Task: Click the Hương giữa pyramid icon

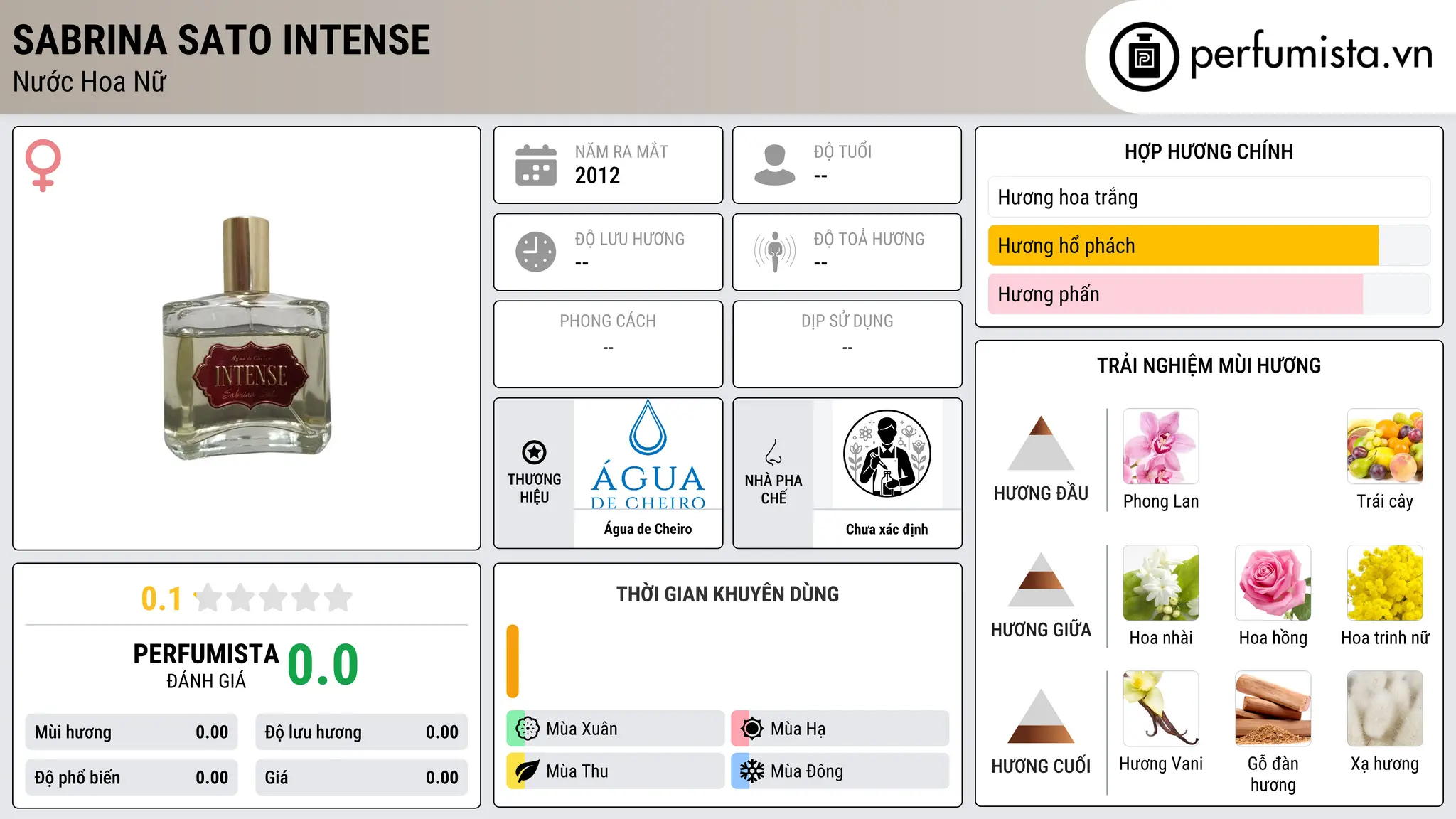Action: (x=1041, y=579)
